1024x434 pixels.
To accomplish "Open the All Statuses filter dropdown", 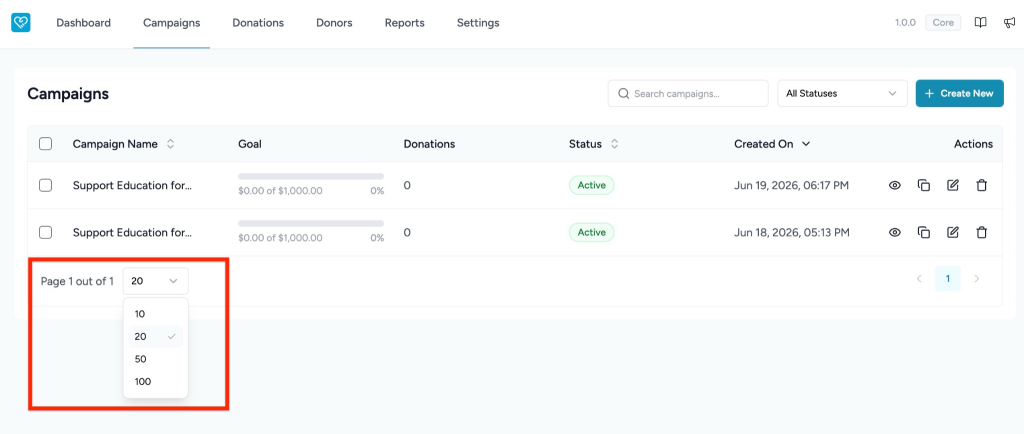I will 842,93.
